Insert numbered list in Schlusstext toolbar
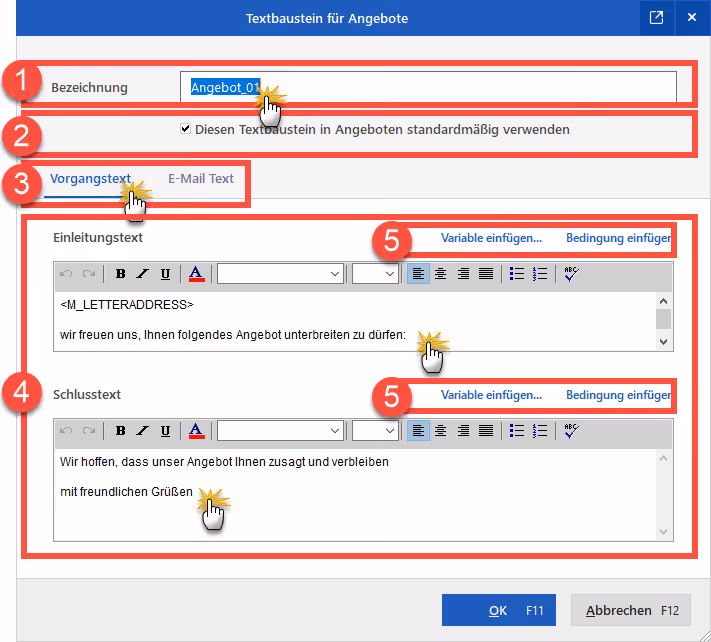 pos(540,431)
